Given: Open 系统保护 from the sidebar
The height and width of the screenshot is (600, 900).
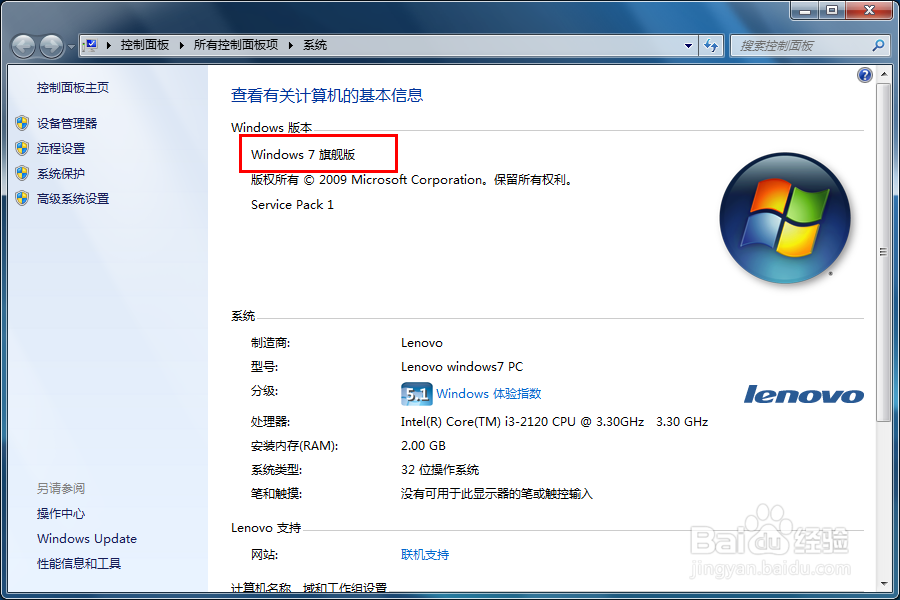Looking at the screenshot, I should coord(61,173).
